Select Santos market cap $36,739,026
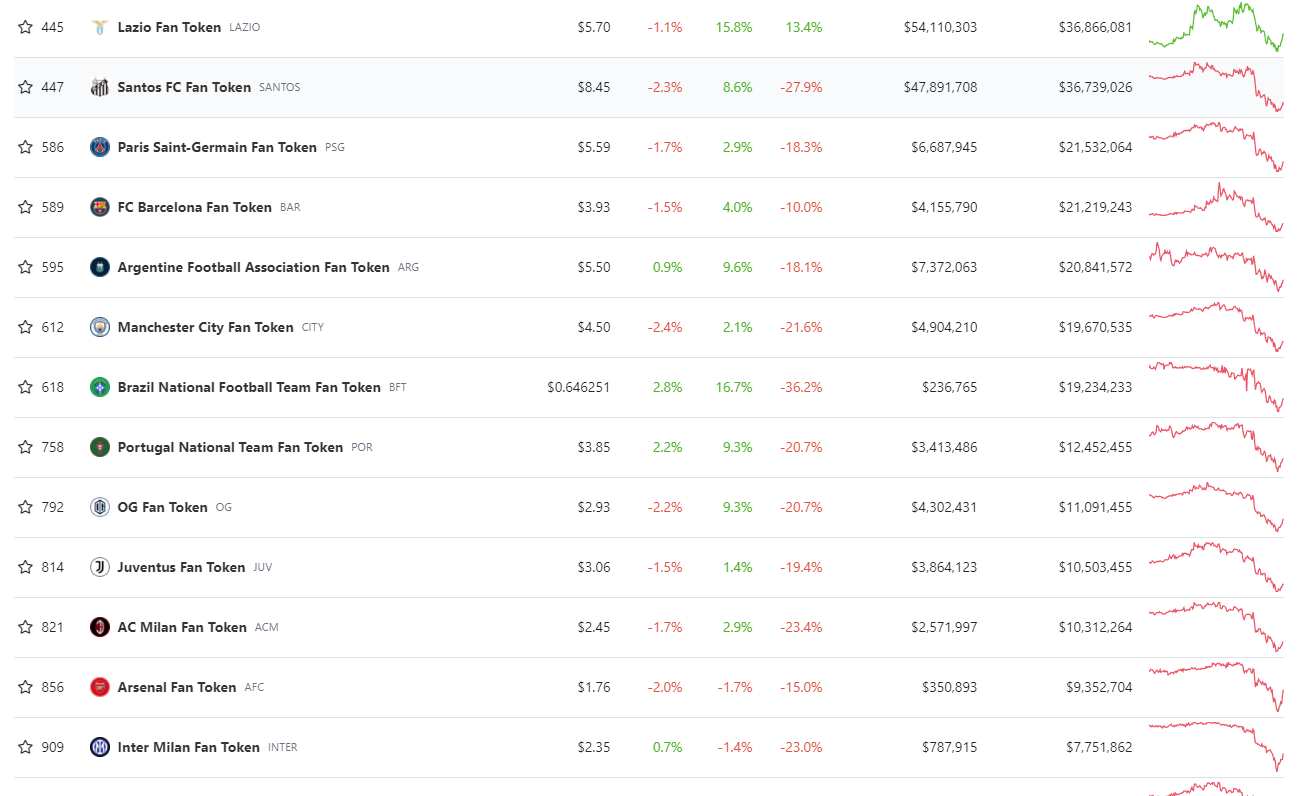 pos(1096,87)
